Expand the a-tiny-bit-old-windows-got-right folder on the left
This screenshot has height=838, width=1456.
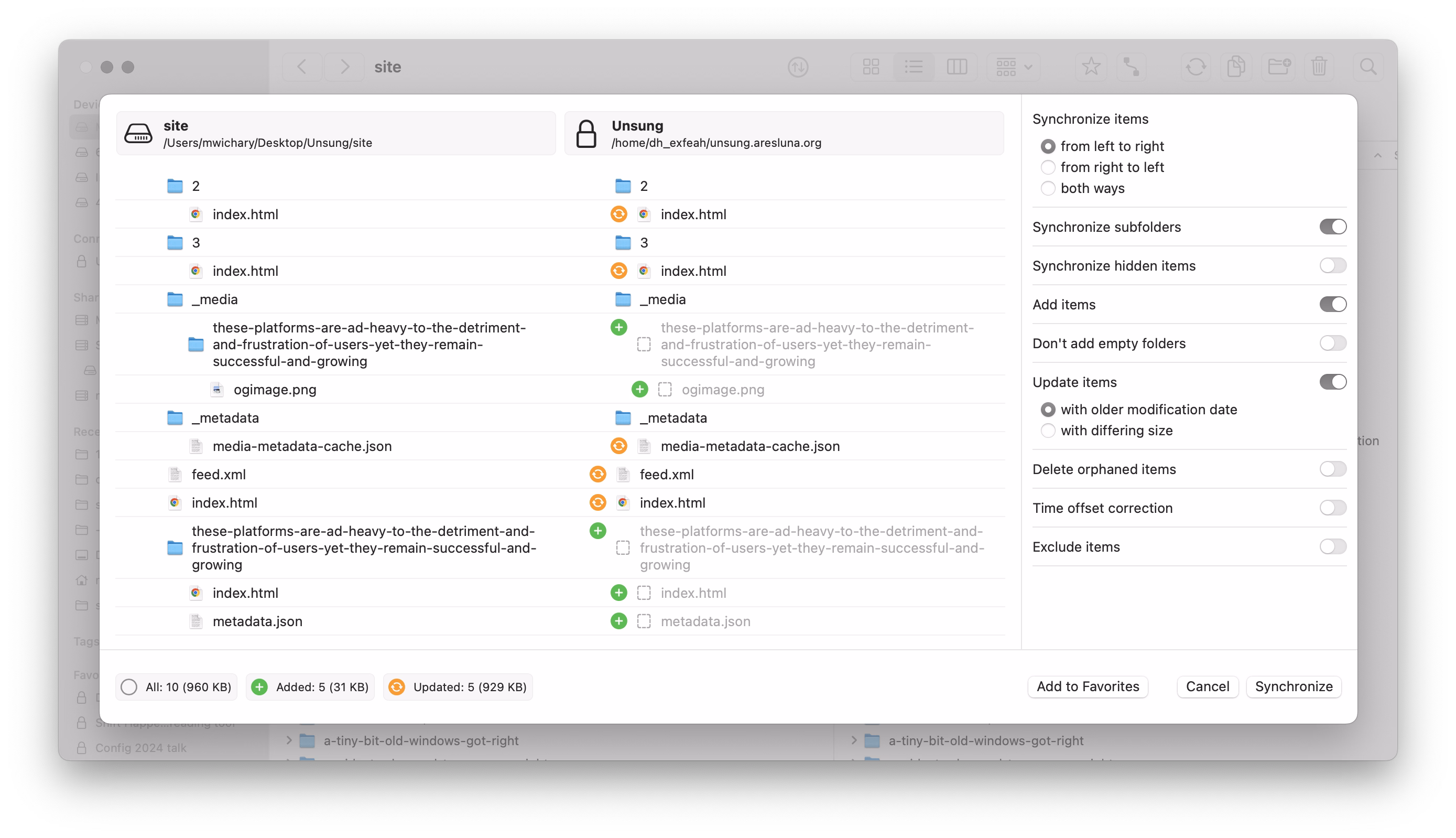pos(289,740)
